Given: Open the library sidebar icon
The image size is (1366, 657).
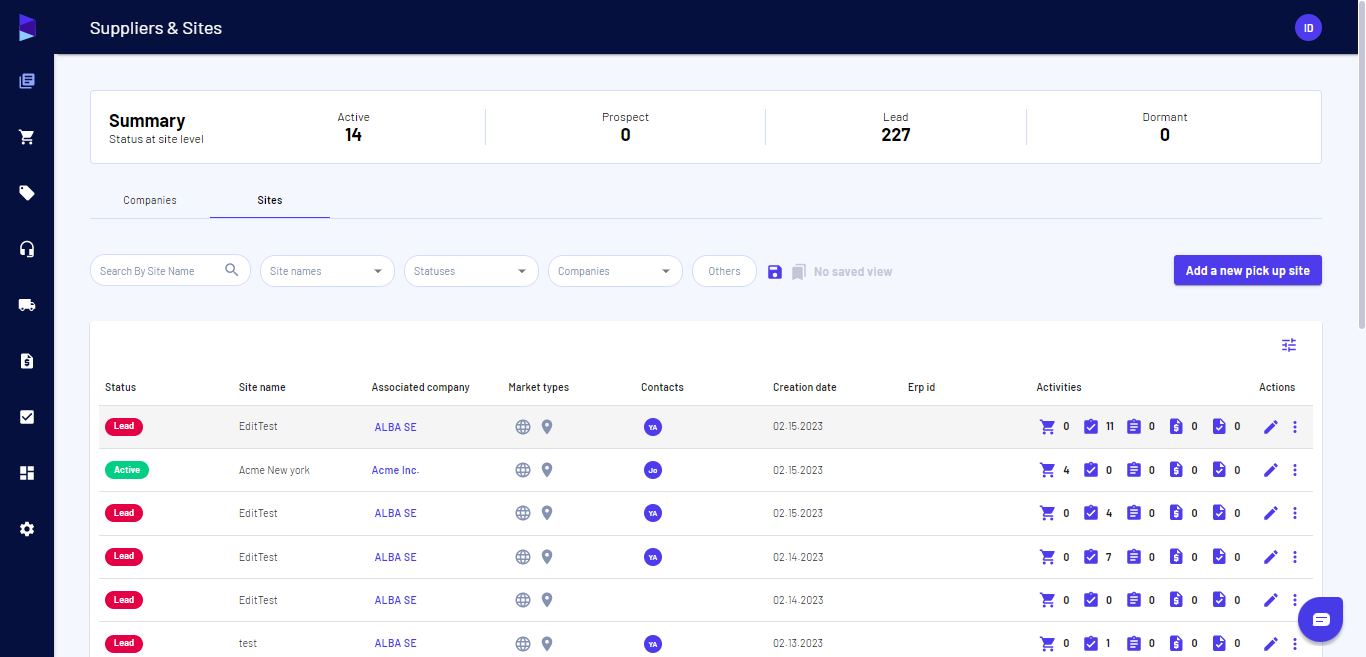Looking at the screenshot, I should pos(27,81).
